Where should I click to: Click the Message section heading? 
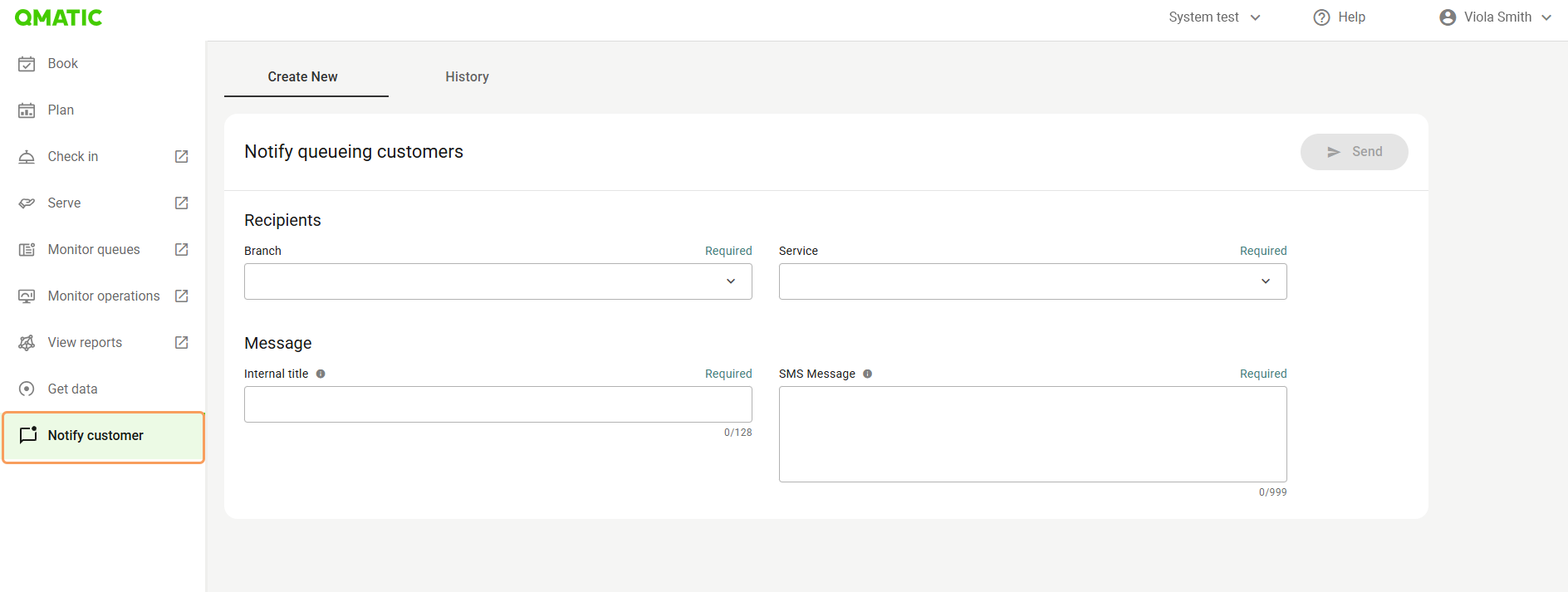pos(278,344)
